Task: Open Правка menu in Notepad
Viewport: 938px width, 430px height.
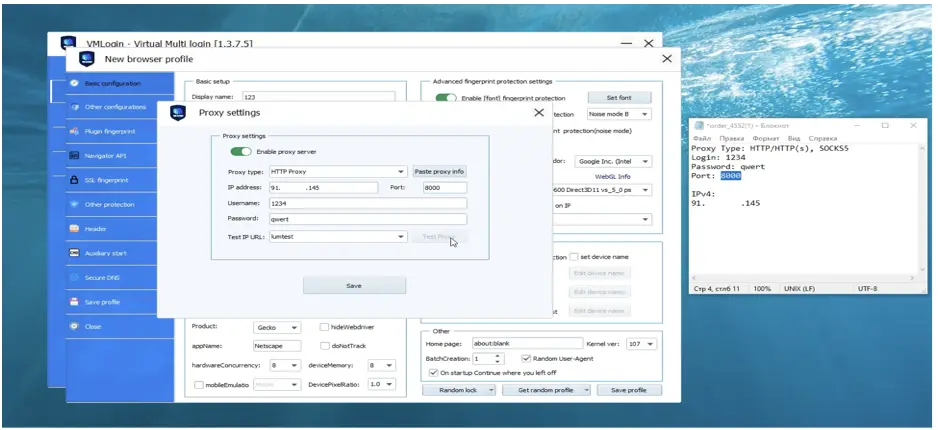Action: (x=731, y=138)
